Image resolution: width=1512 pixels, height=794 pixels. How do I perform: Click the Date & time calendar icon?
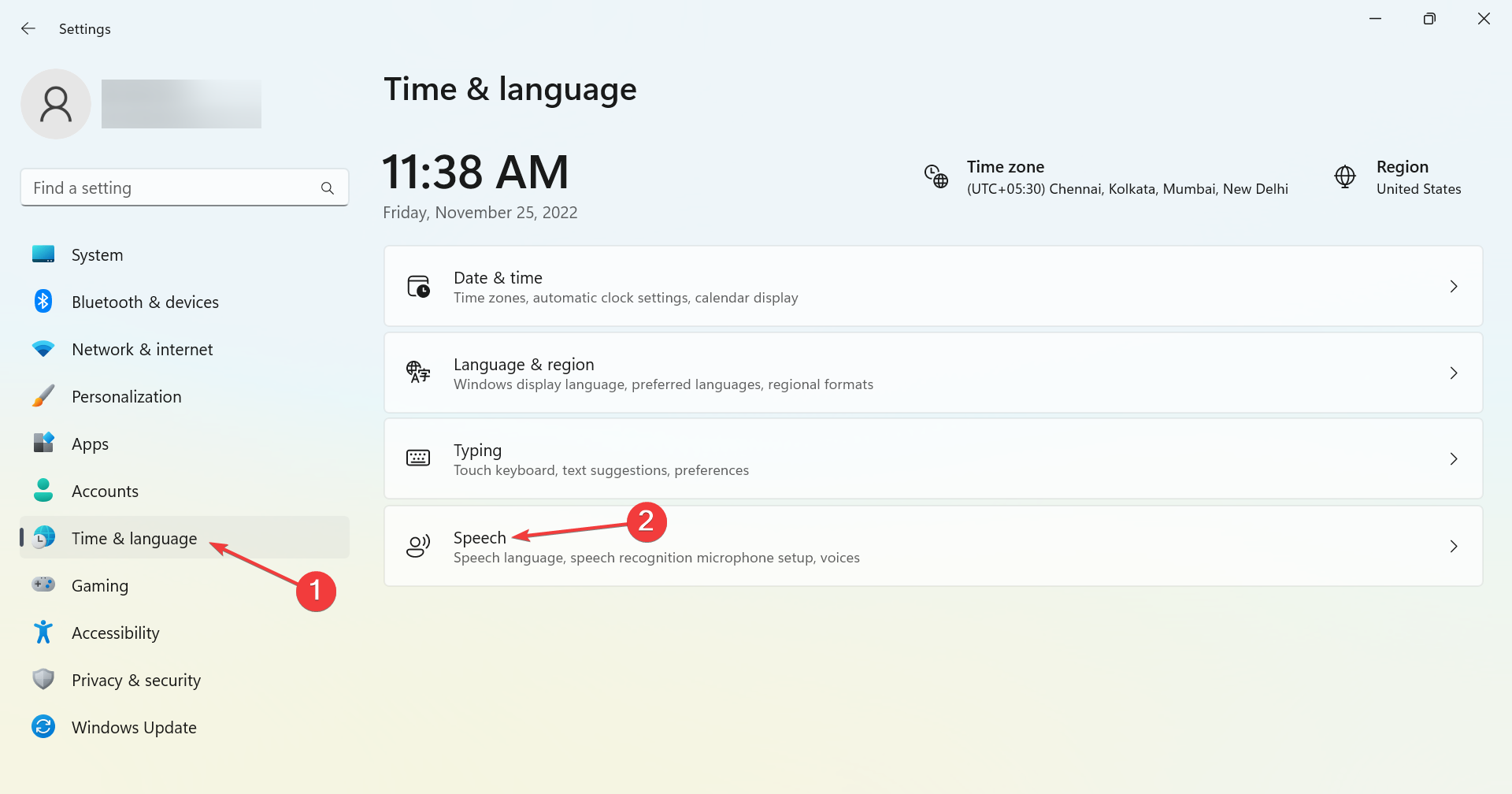(x=418, y=287)
